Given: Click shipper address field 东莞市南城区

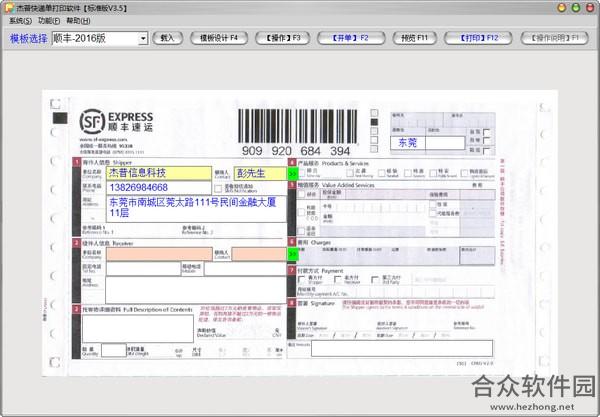Looking at the screenshot, I should click(196, 209).
